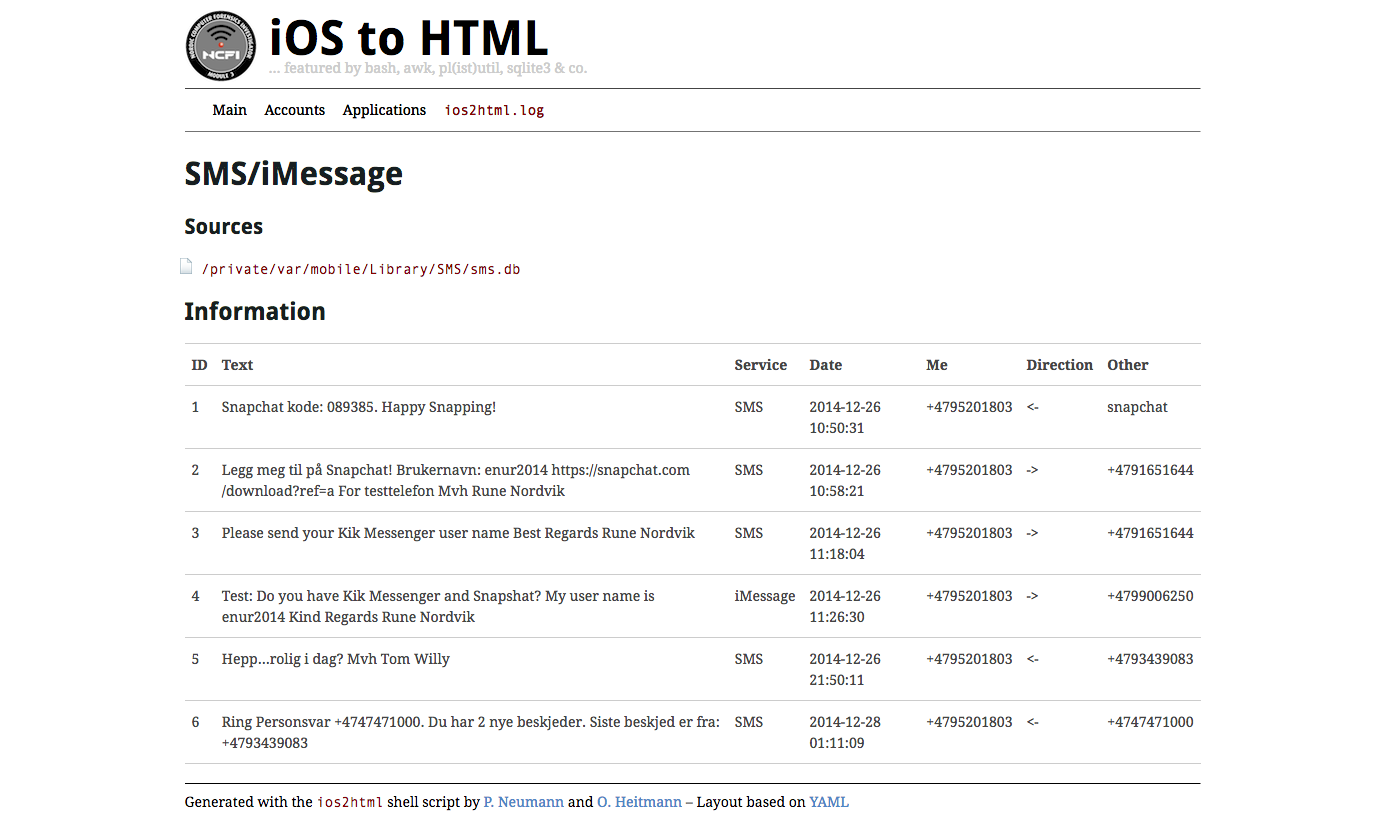Viewport: 1385px width, 823px height.
Task: Click SMS service cell in row 1
Action: coord(748,407)
